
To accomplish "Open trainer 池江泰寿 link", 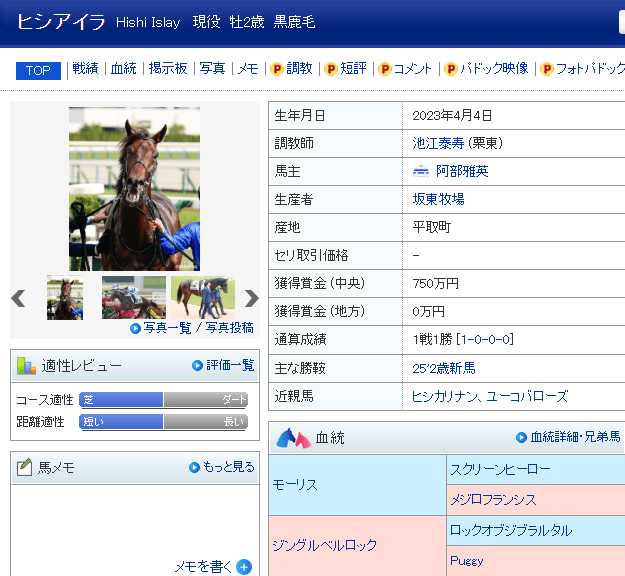I will coord(438,143).
